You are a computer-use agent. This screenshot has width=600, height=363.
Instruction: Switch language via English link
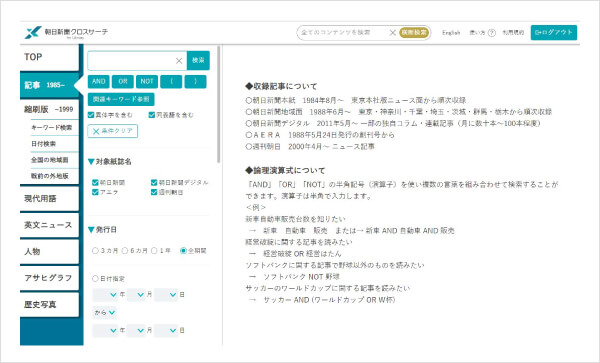[x=451, y=33]
